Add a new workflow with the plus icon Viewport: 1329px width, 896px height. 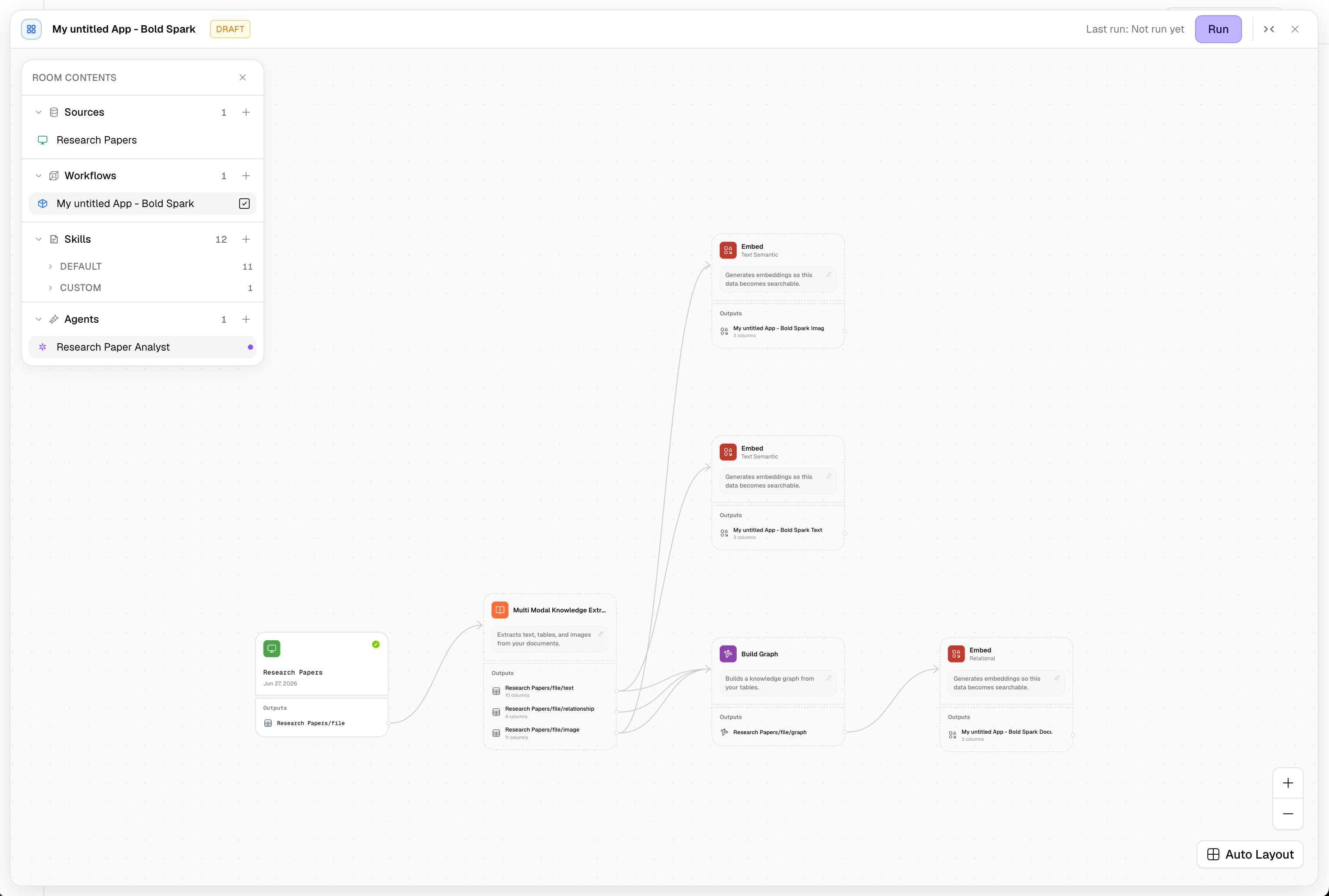pos(246,176)
